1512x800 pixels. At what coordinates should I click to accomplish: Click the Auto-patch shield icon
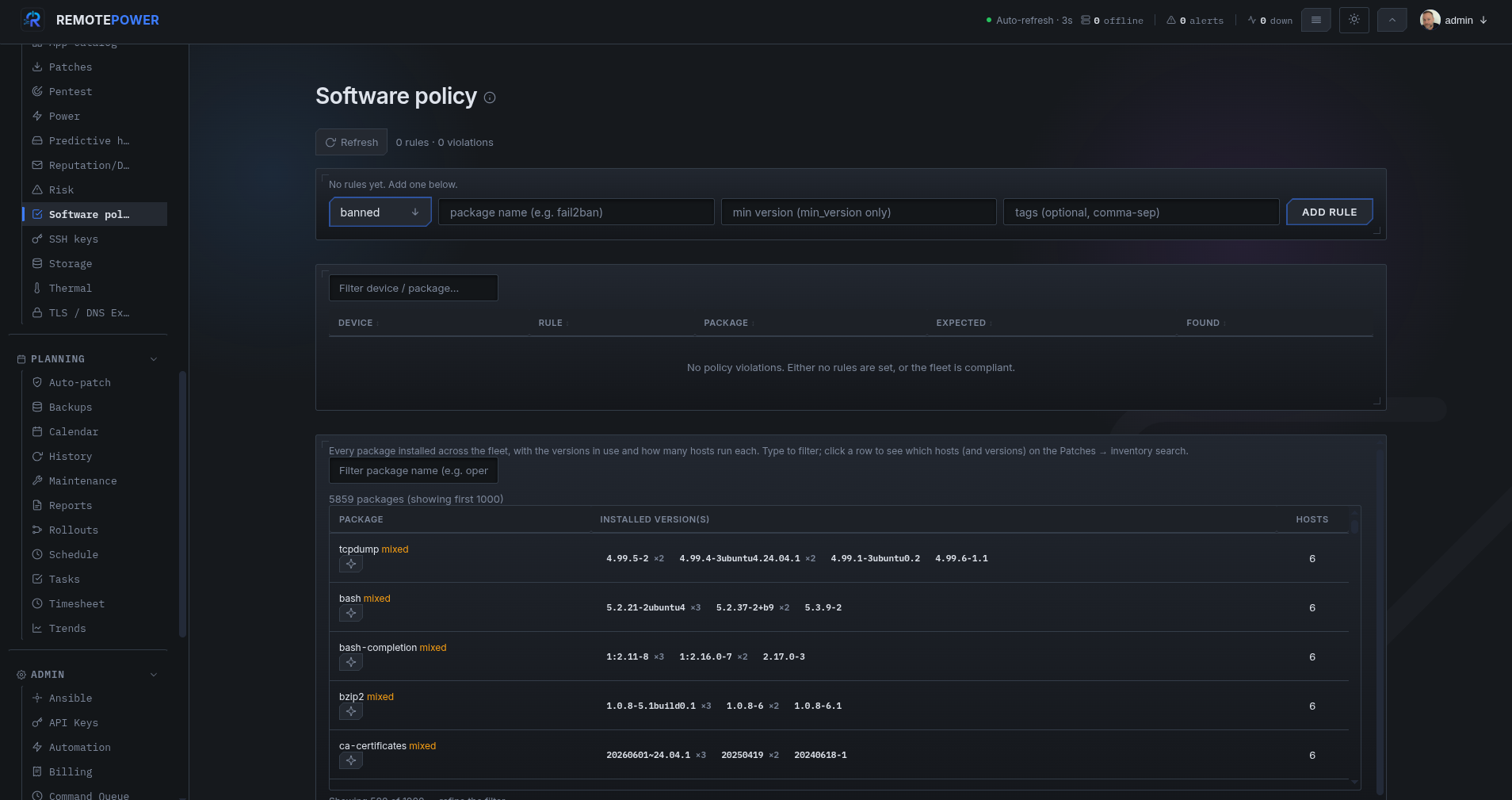click(37, 382)
